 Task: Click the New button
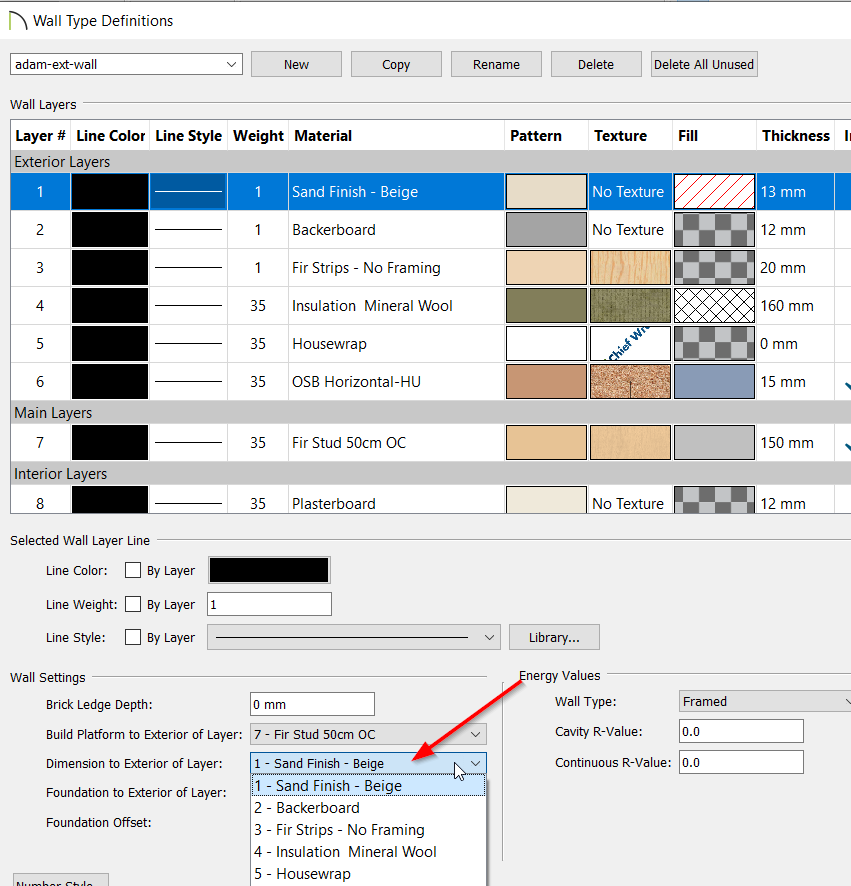pos(296,64)
